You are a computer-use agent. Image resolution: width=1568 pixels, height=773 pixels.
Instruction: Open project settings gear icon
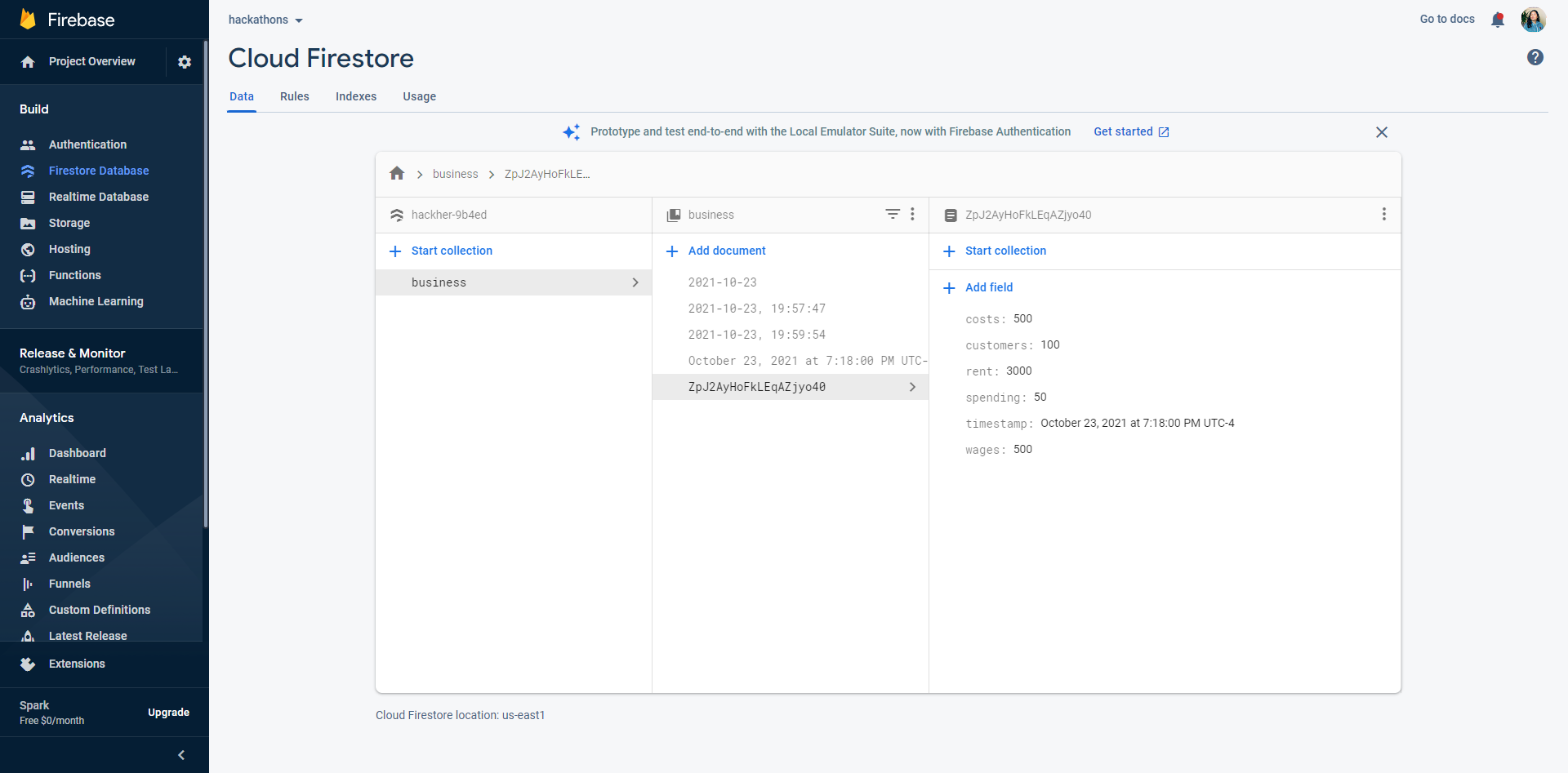pos(185,62)
